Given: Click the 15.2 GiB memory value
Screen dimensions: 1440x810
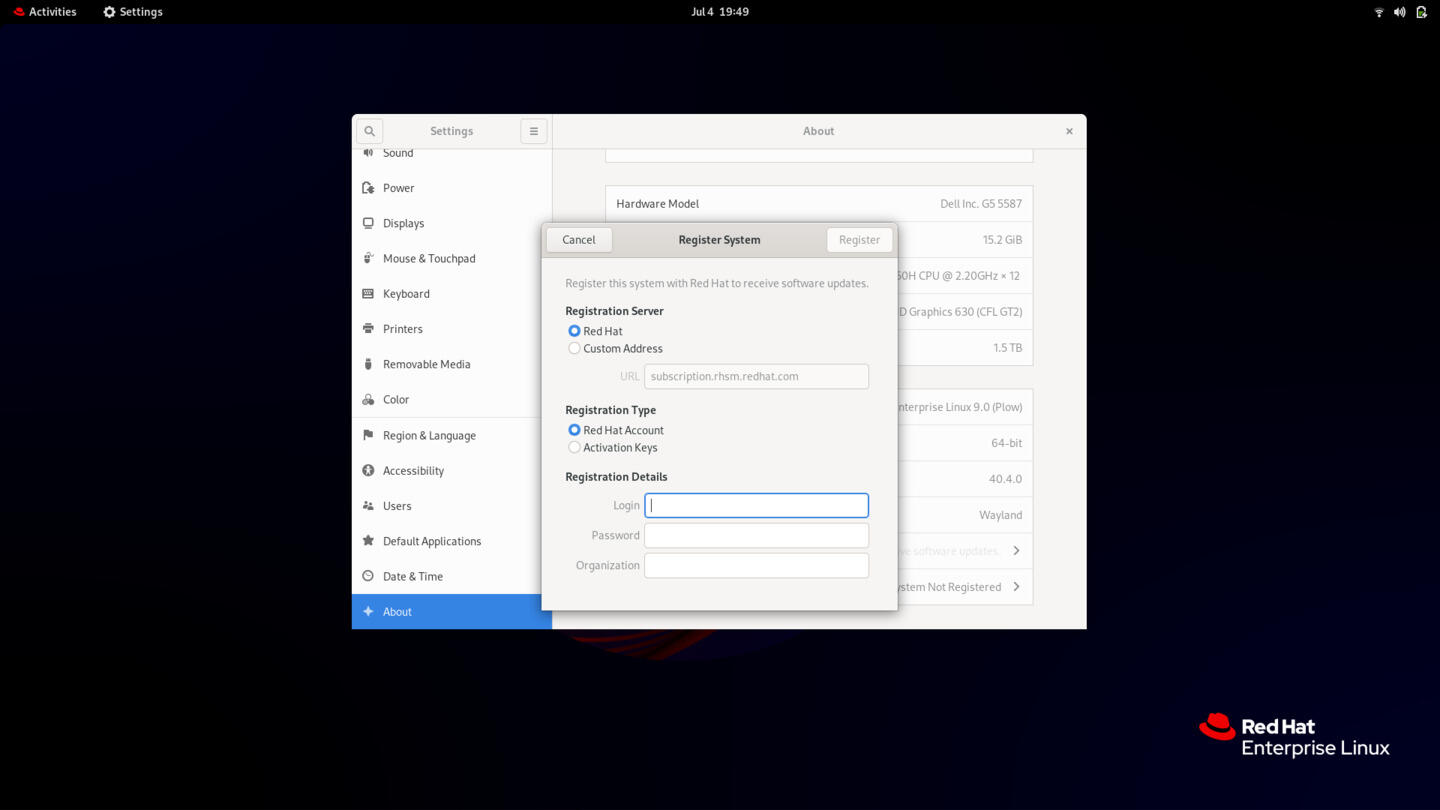Looking at the screenshot, I should pos(1002,240).
